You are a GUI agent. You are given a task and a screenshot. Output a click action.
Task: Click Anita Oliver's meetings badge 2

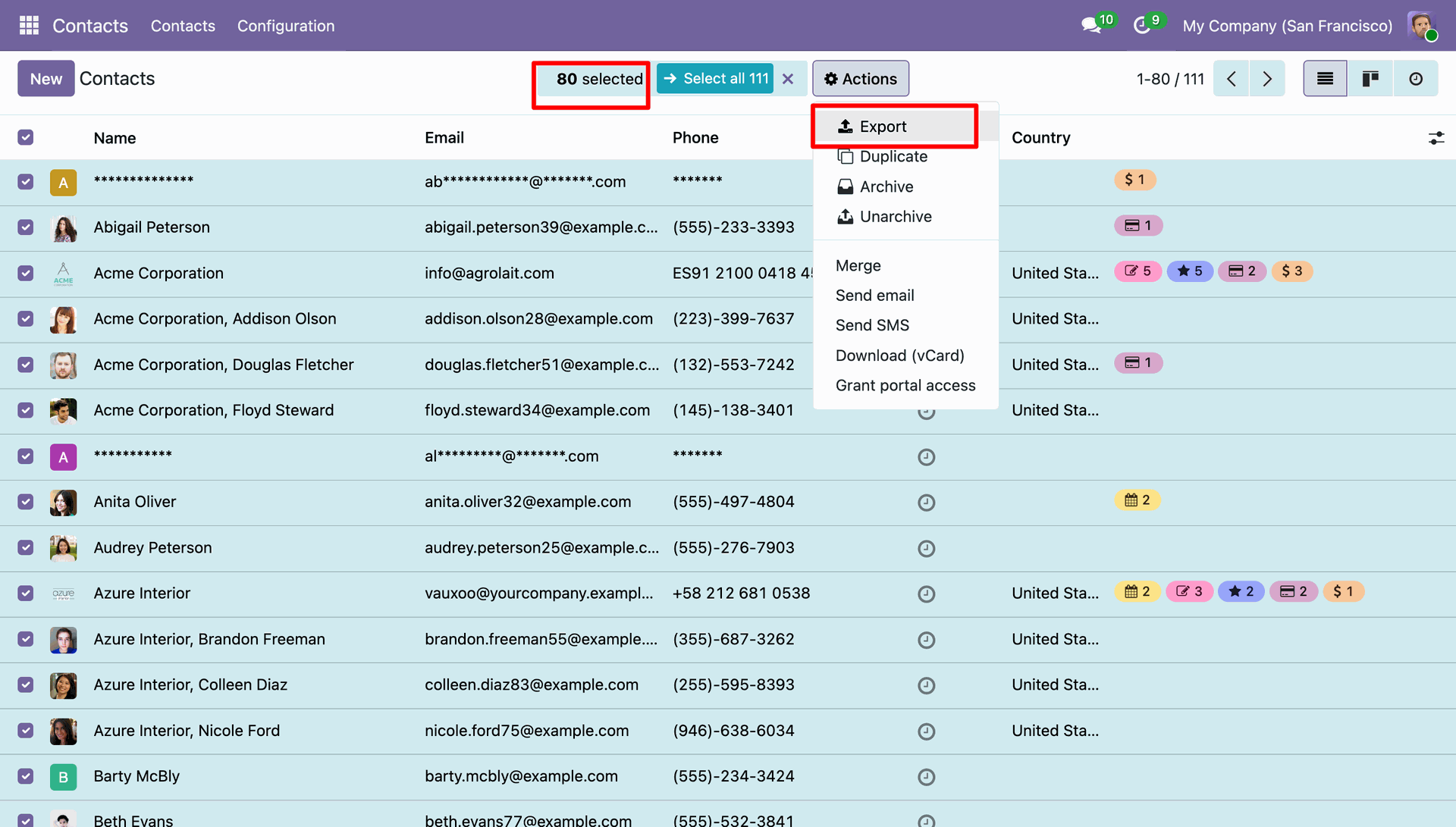point(1137,500)
